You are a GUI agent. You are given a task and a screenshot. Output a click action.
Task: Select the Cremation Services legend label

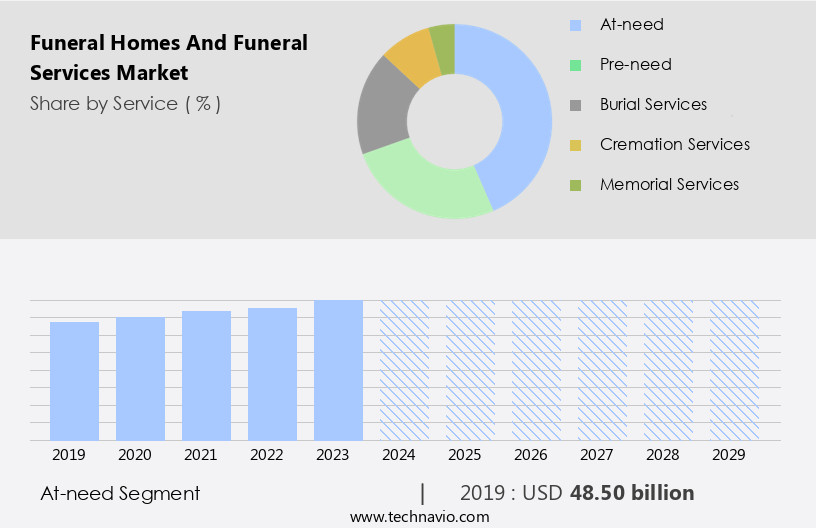[x=674, y=145]
